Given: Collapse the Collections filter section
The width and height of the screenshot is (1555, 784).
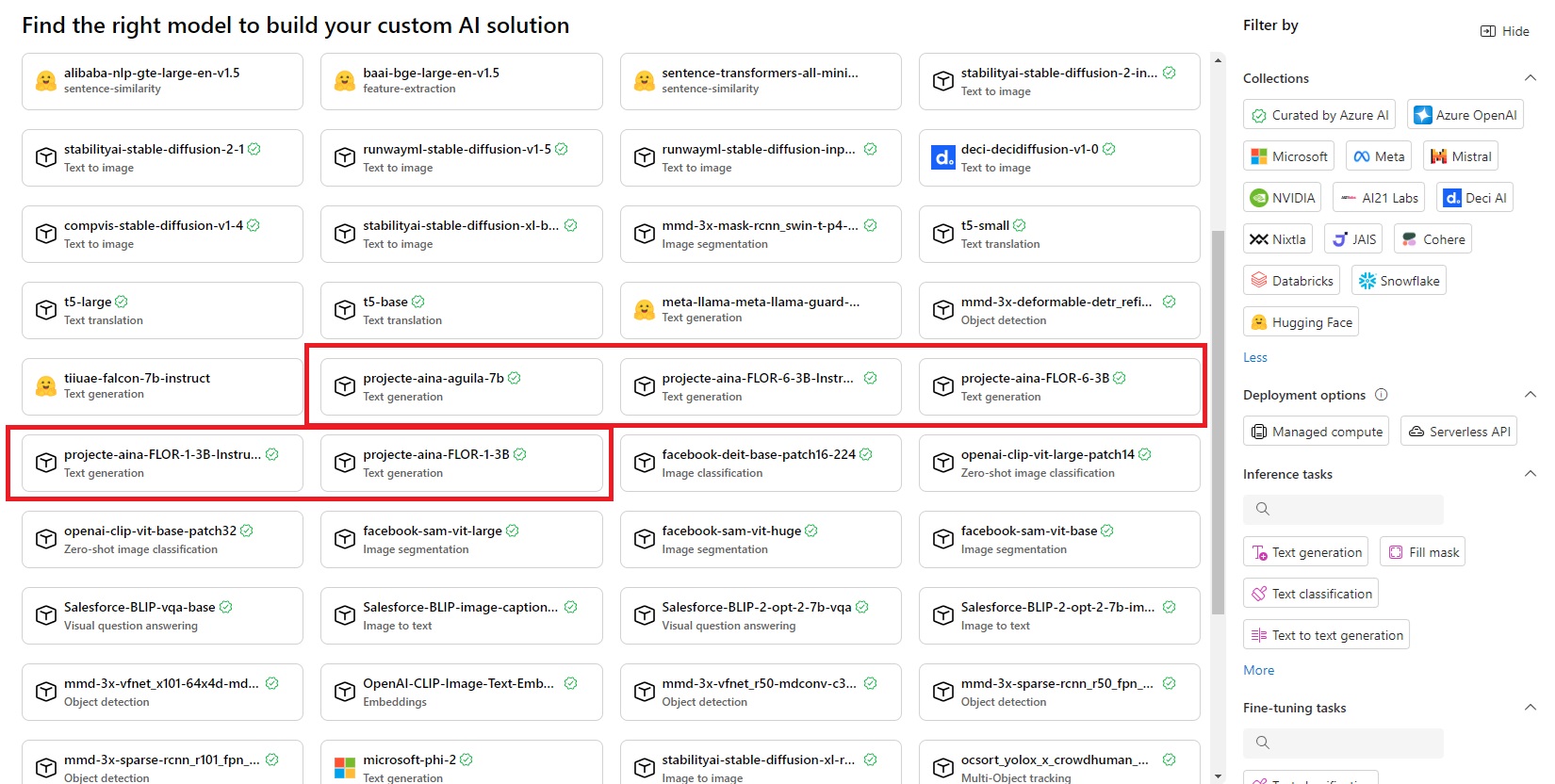Looking at the screenshot, I should [1530, 78].
